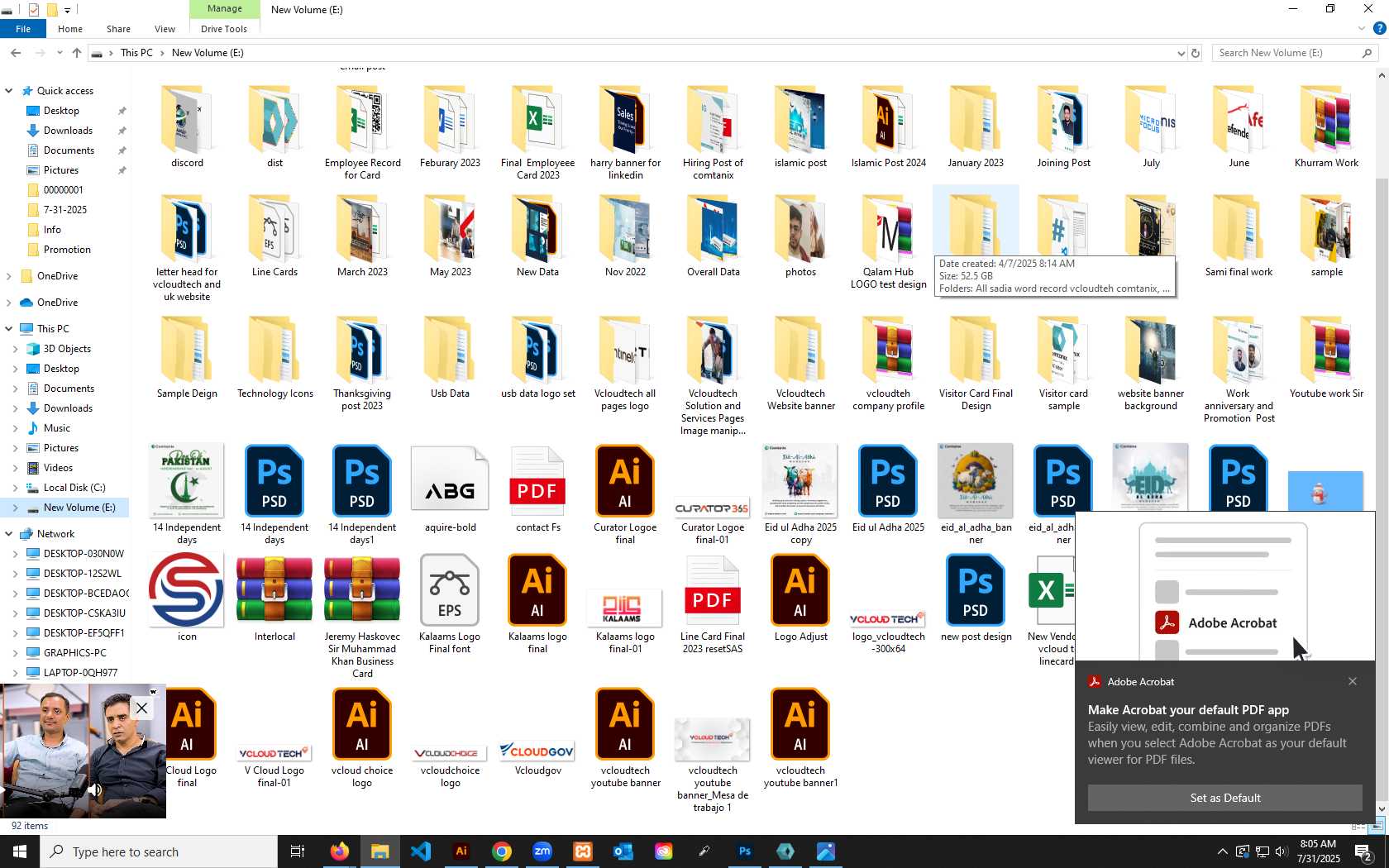Open Outlook from the taskbar
The image size is (1389, 868).
623,851
